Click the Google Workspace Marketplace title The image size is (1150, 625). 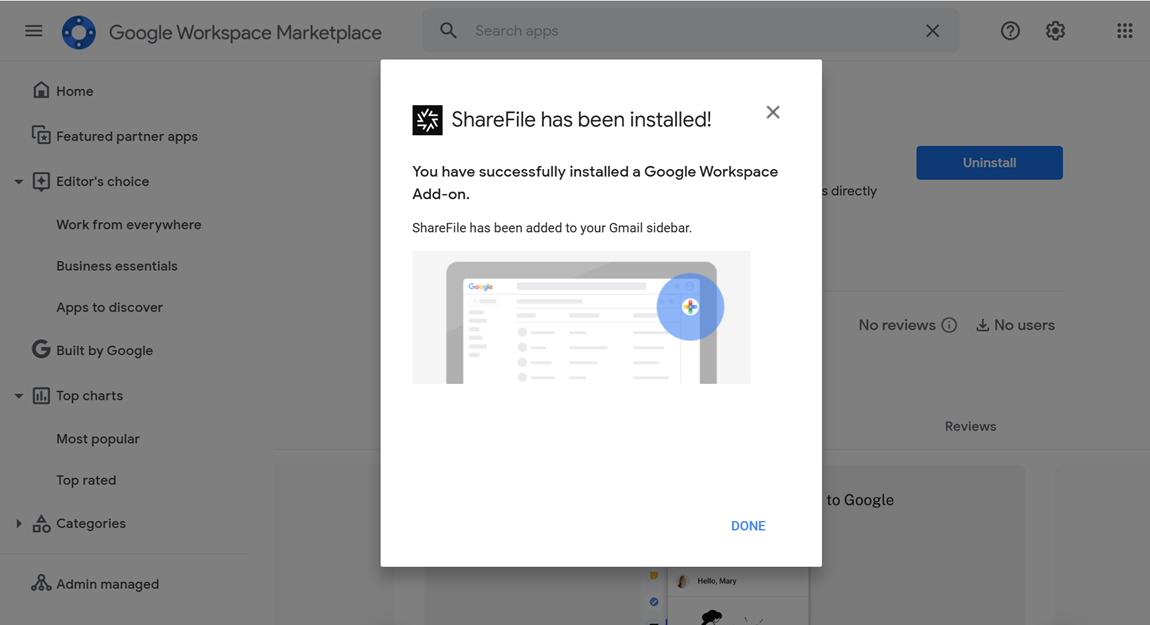(x=245, y=32)
